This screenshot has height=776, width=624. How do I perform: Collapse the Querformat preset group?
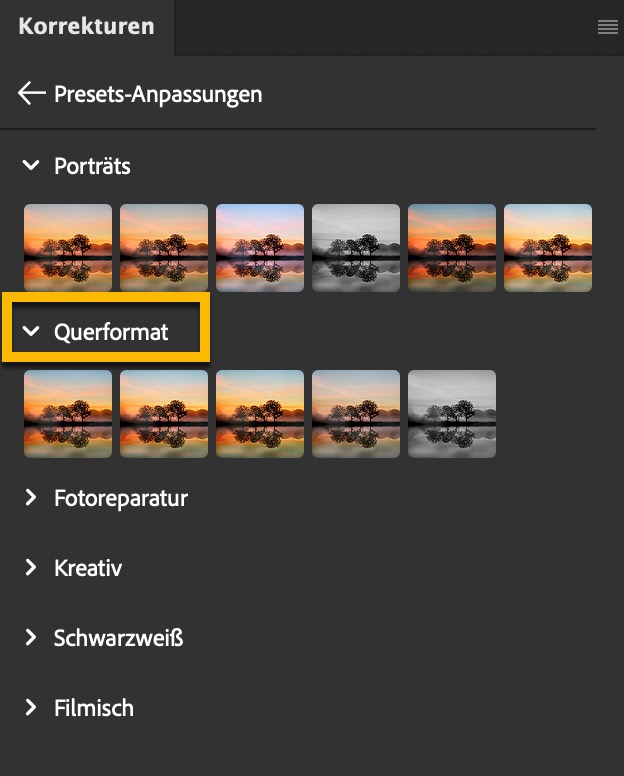pos(32,332)
